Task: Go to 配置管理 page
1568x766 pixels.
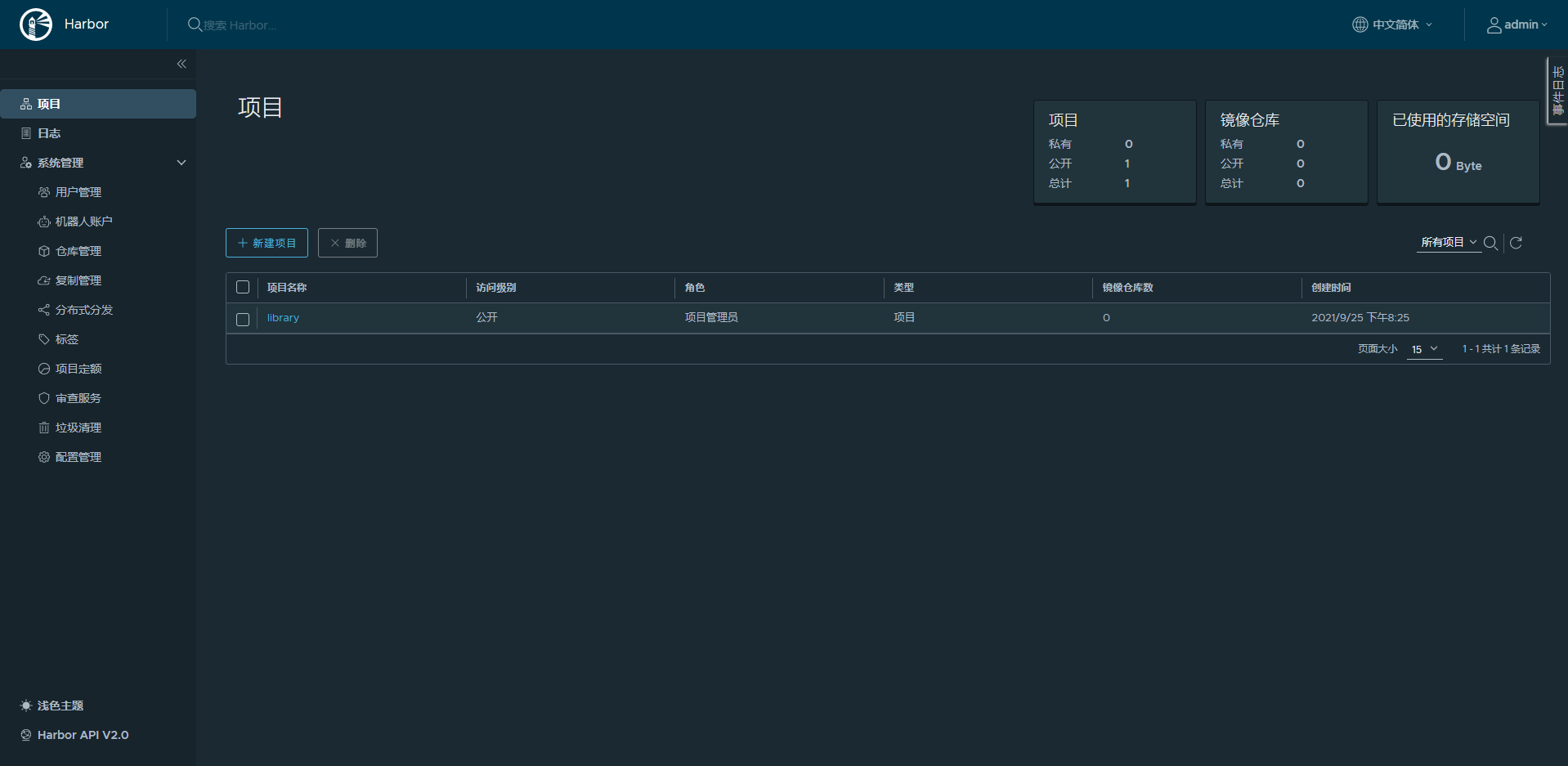Action: 78,457
